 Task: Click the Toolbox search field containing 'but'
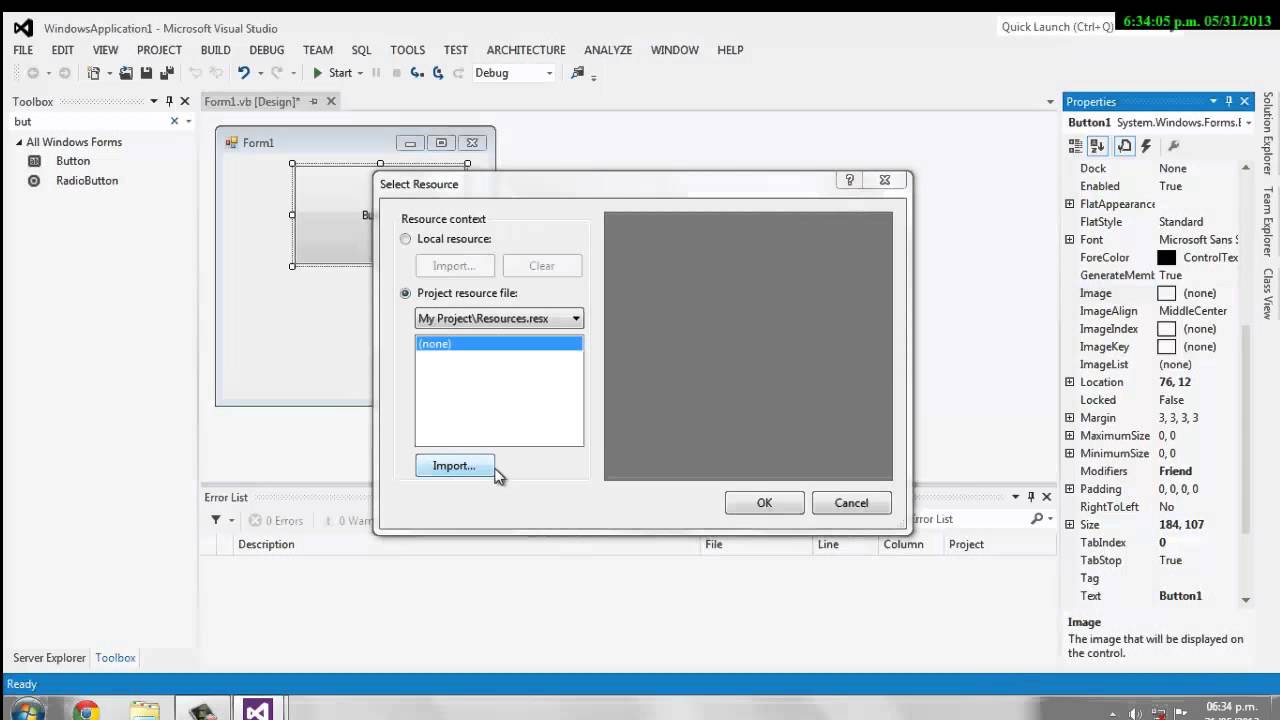click(x=88, y=121)
